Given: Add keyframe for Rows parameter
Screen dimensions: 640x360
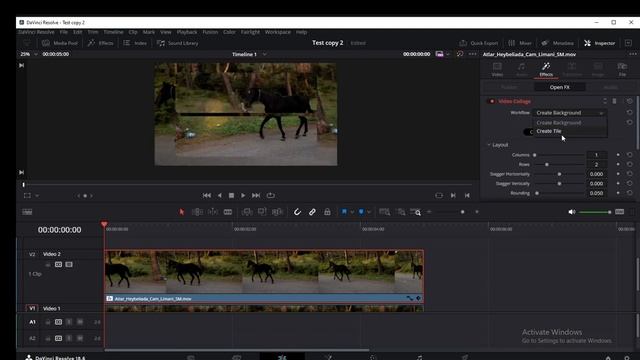Looking at the screenshot, I should pyautogui.click(x=618, y=164).
